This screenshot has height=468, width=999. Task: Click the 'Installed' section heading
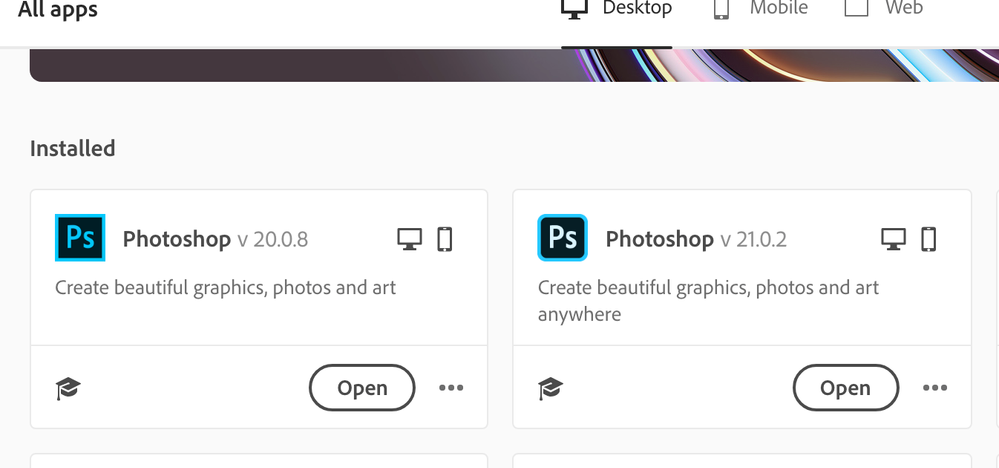coord(73,148)
